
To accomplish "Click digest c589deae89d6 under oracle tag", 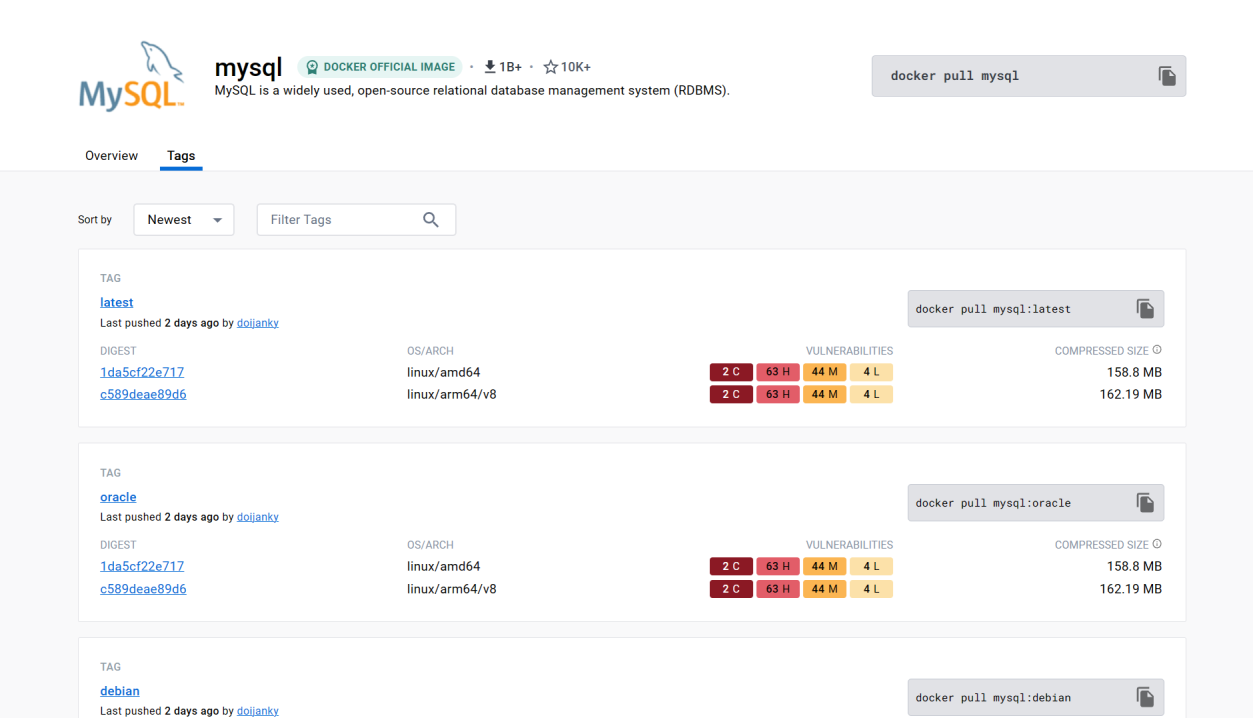I will pyautogui.click(x=143, y=589).
